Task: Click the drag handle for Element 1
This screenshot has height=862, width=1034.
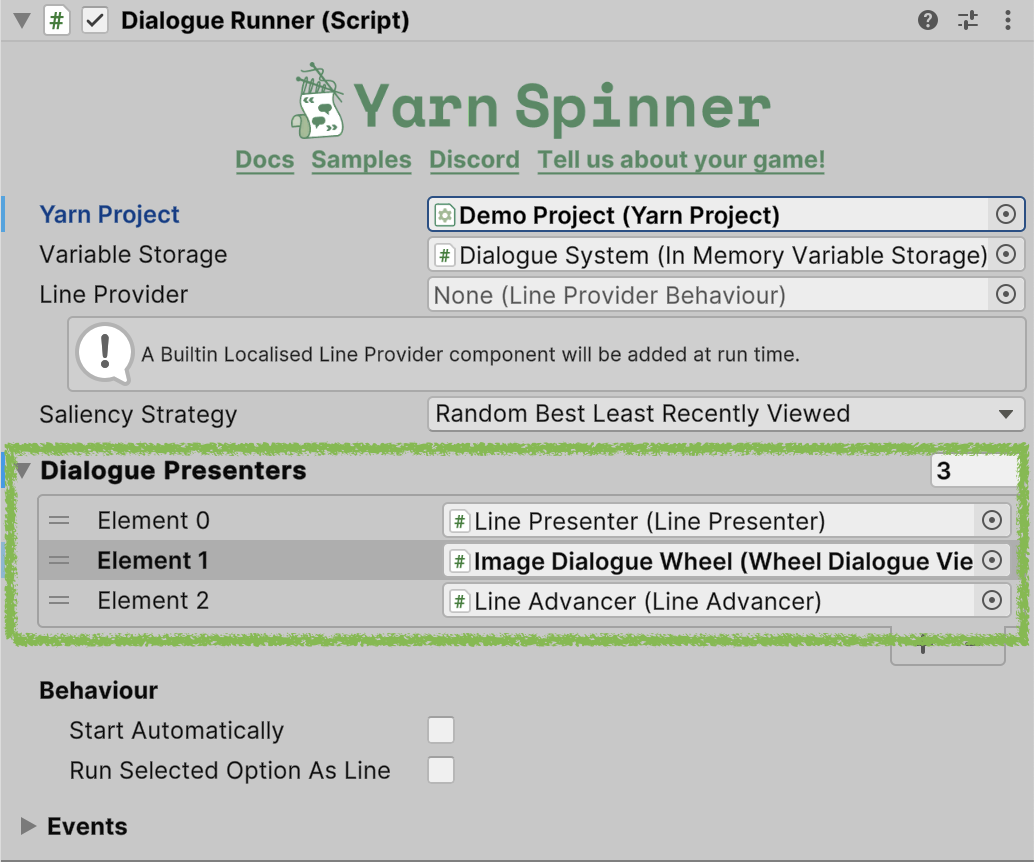Action: (59, 561)
